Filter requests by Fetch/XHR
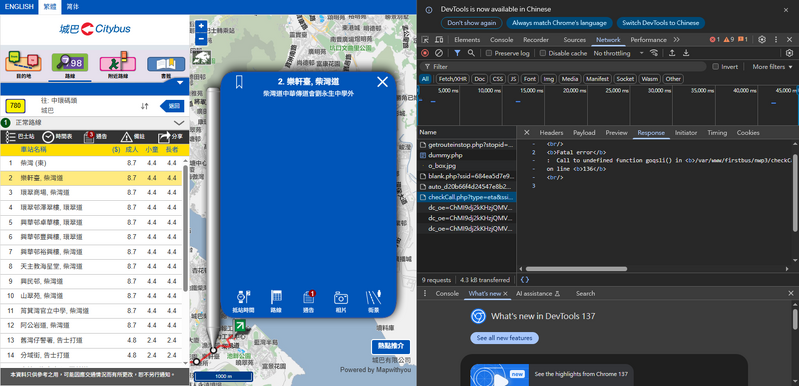The height and width of the screenshot is (386, 799). pyautogui.click(x=452, y=79)
